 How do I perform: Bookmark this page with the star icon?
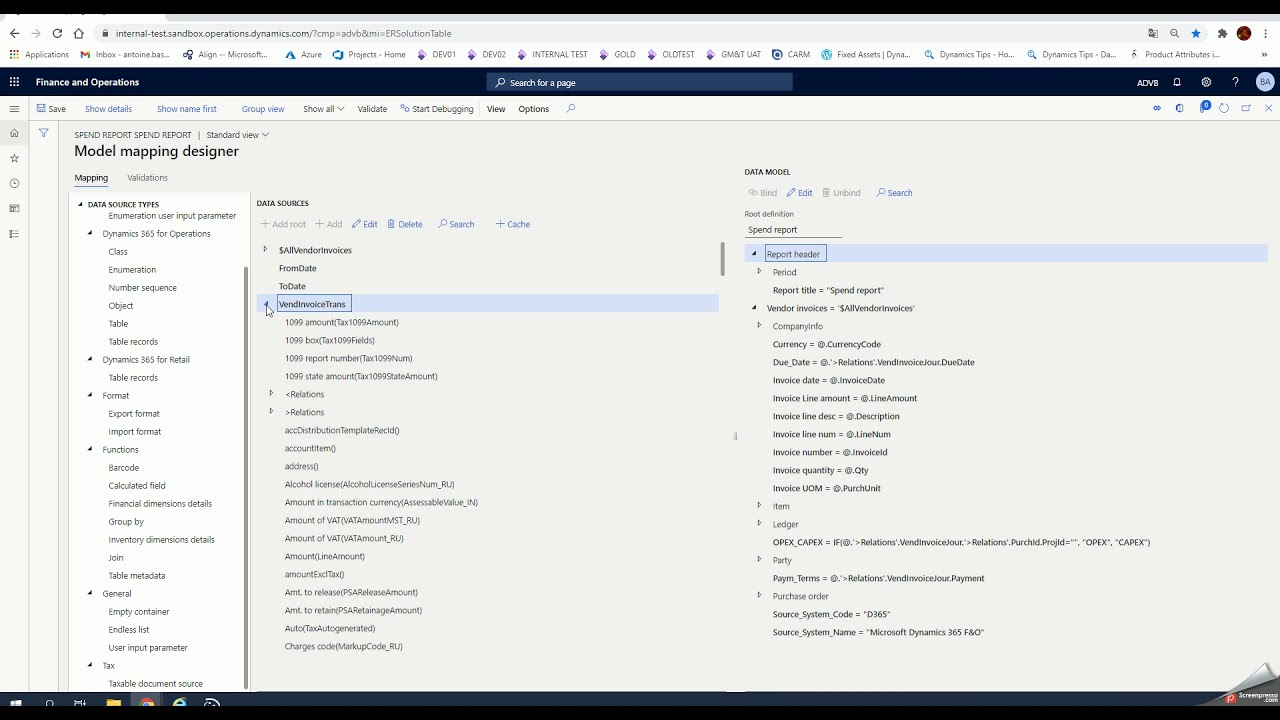point(1195,33)
